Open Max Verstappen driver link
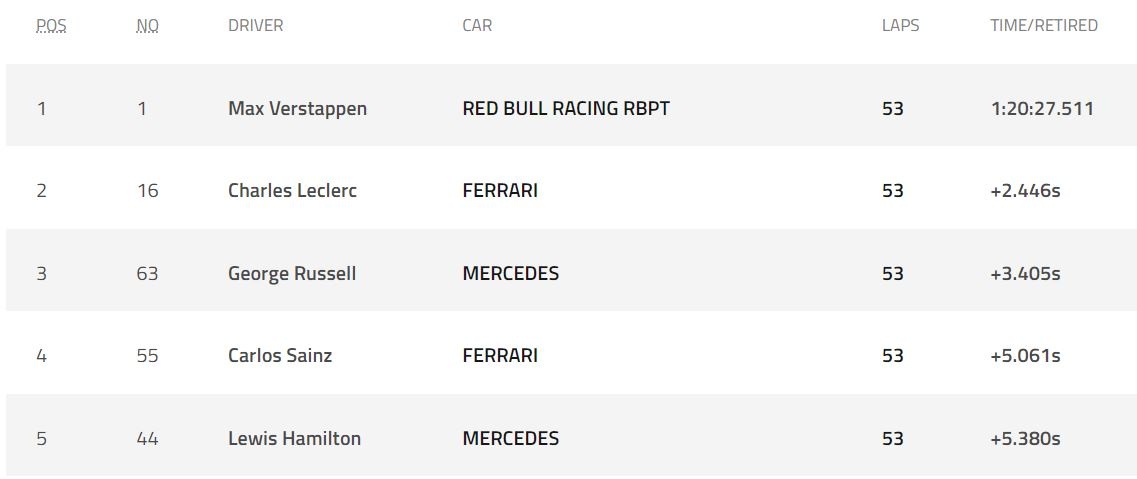The height and width of the screenshot is (479, 1137). click(x=297, y=108)
